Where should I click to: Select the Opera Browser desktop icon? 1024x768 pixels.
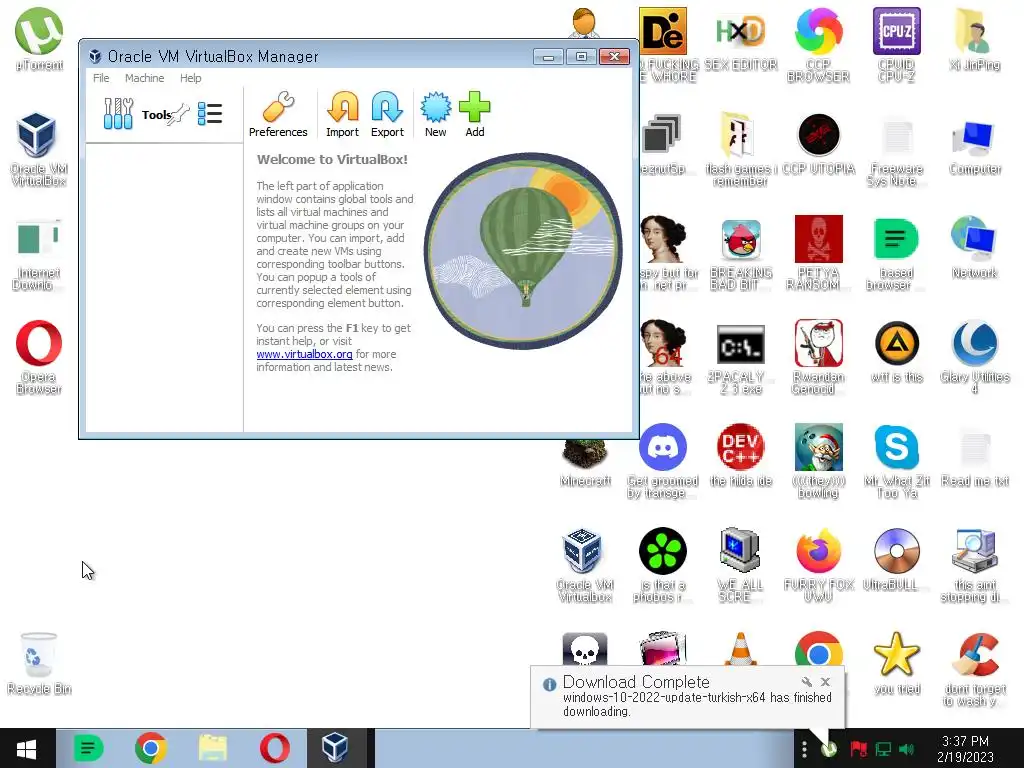[39, 357]
